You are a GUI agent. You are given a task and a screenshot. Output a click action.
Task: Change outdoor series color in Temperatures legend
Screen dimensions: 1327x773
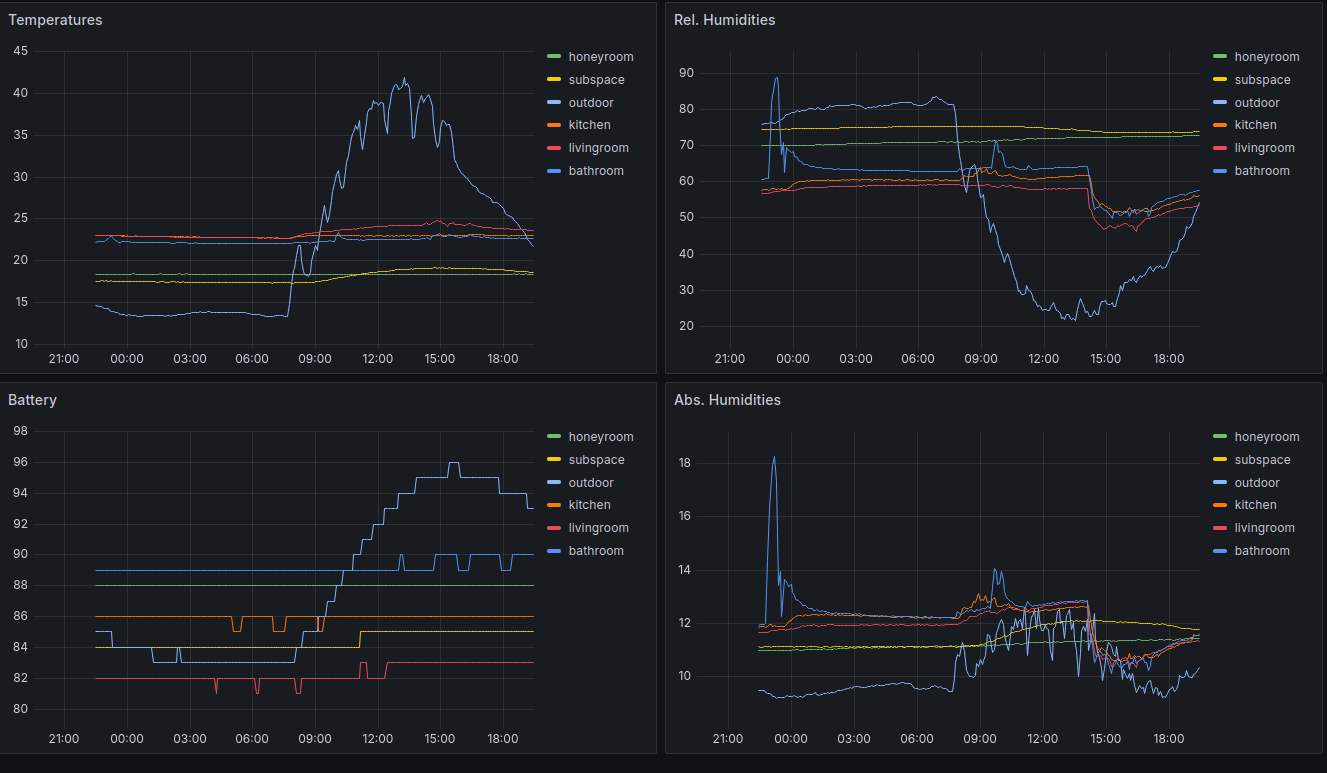point(554,103)
